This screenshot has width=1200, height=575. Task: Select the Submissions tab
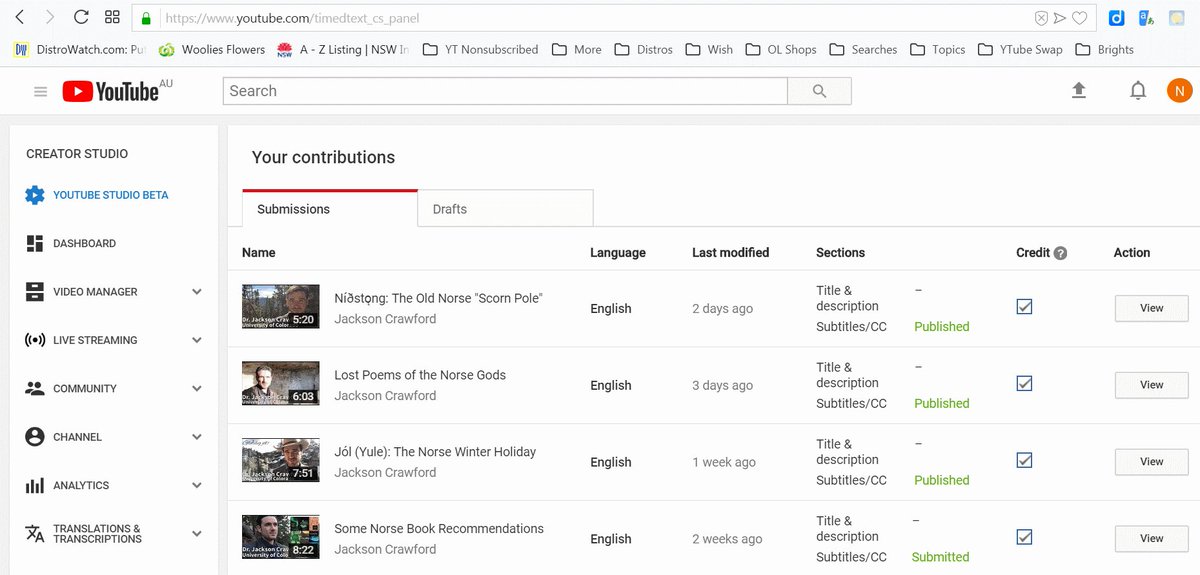[x=330, y=208]
